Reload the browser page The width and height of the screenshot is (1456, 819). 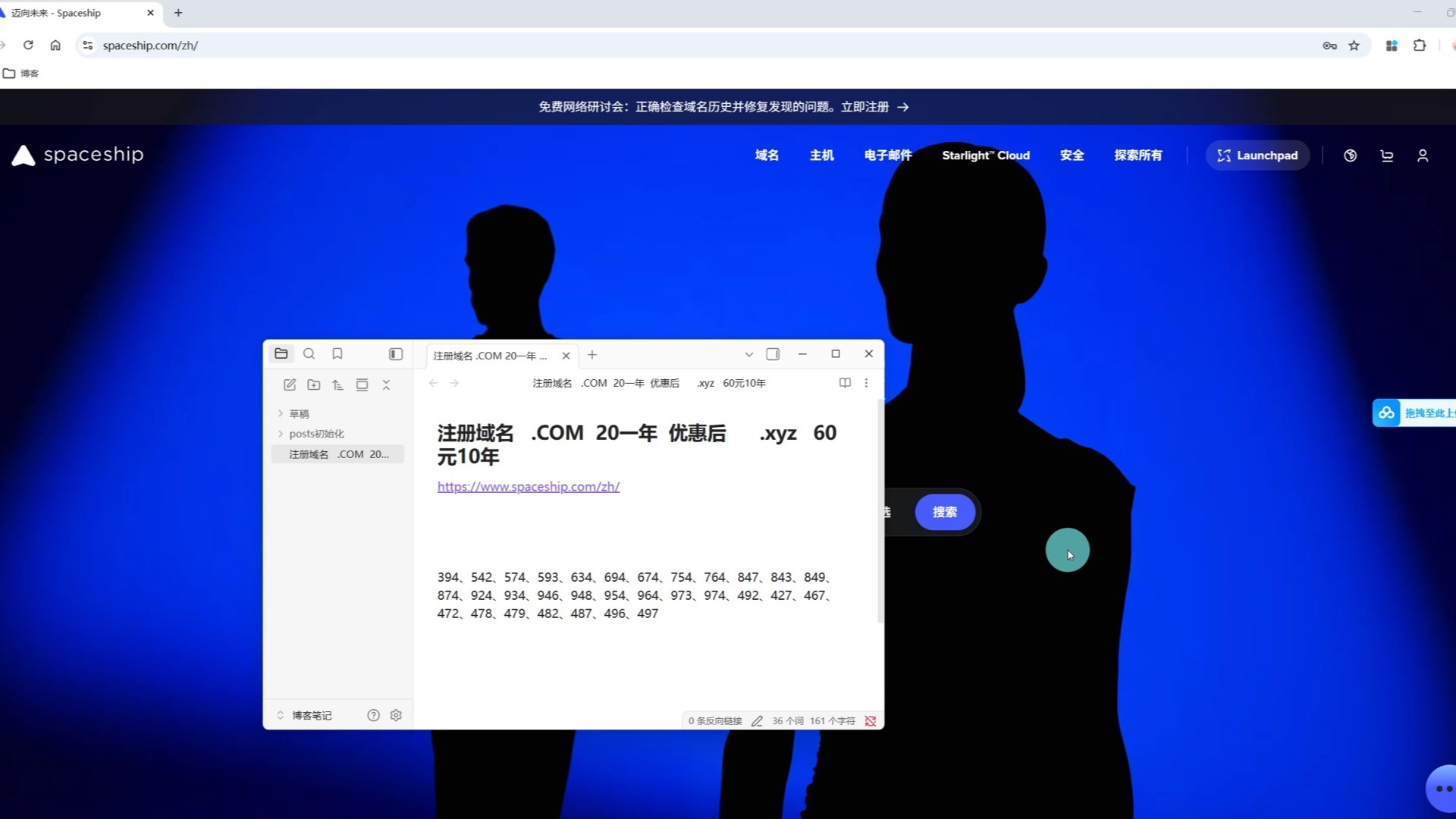28,45
